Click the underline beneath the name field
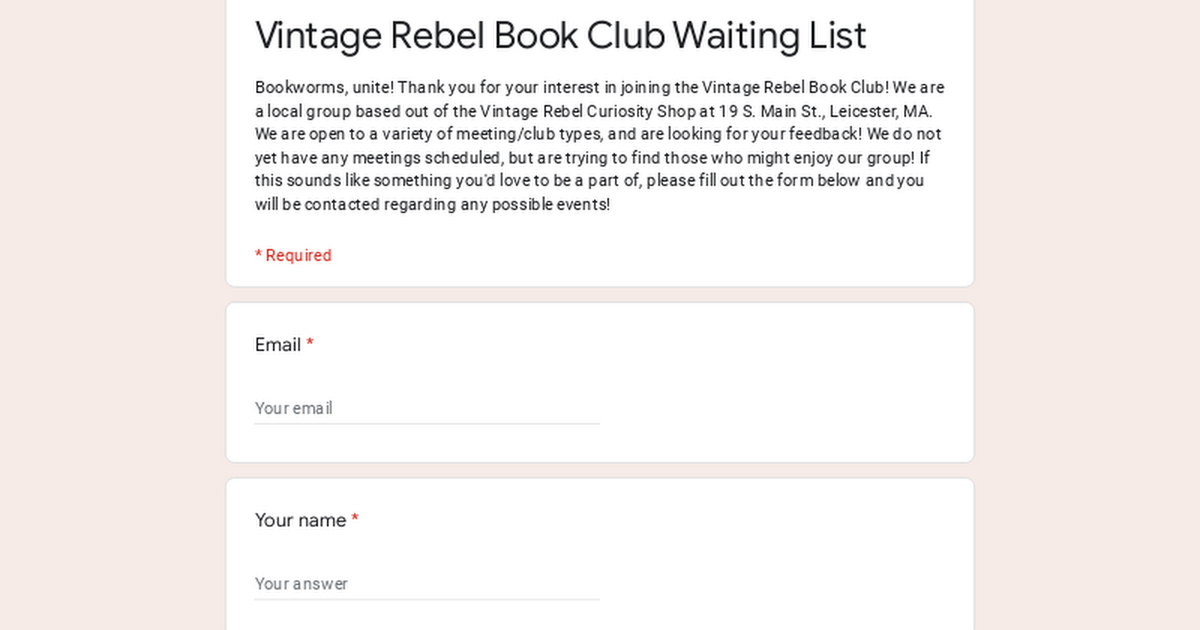Image resolution: width=1200 pixels, height=630 pixels. (x=427, y=599)
